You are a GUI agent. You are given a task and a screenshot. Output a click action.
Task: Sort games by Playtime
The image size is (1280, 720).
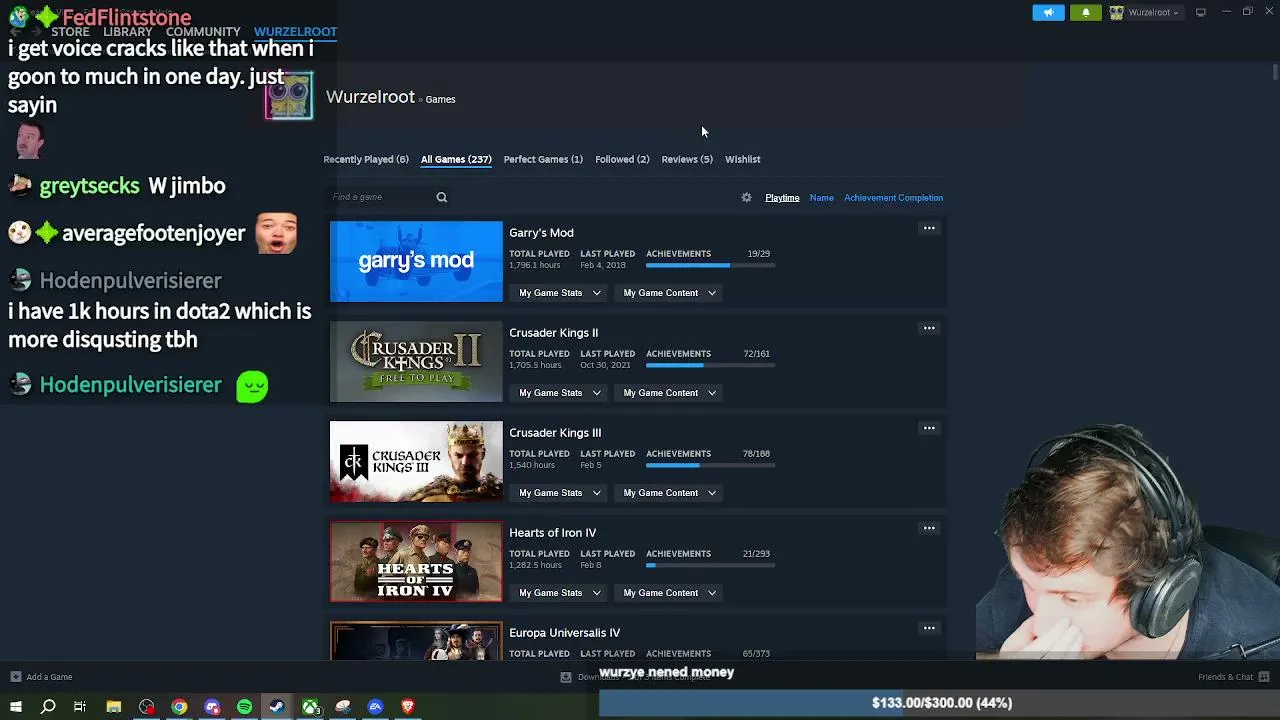pyautogui.click(x=782, y=198)
